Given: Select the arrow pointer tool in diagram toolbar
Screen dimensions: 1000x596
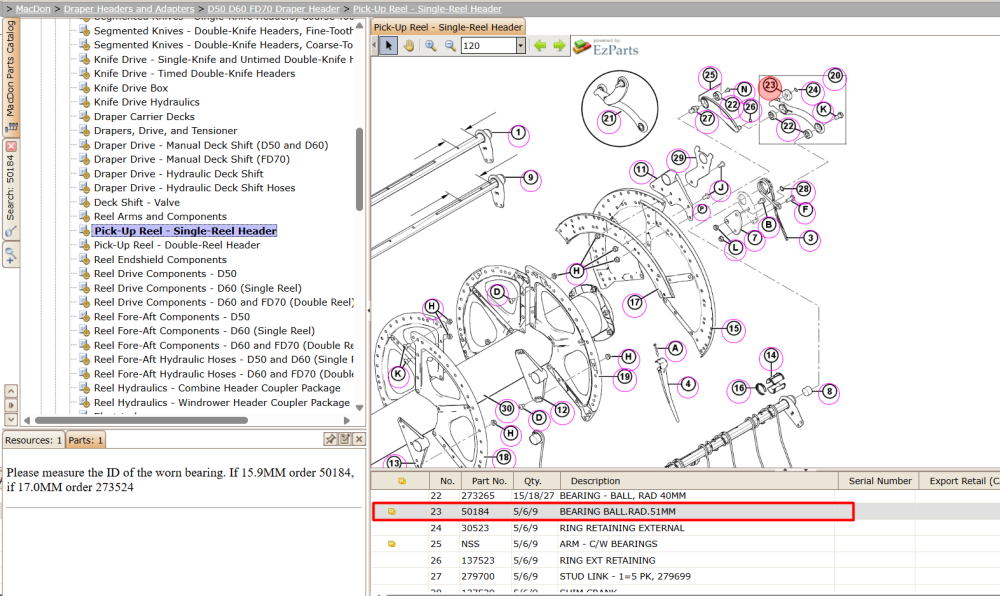Looking at the screenshot, I should [388, 46].
